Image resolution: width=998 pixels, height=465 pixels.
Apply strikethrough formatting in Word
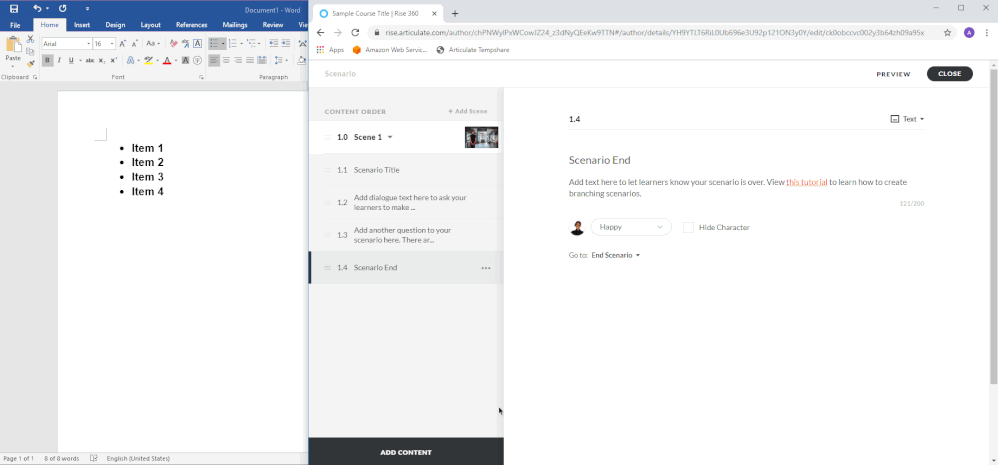pos(90,60)
